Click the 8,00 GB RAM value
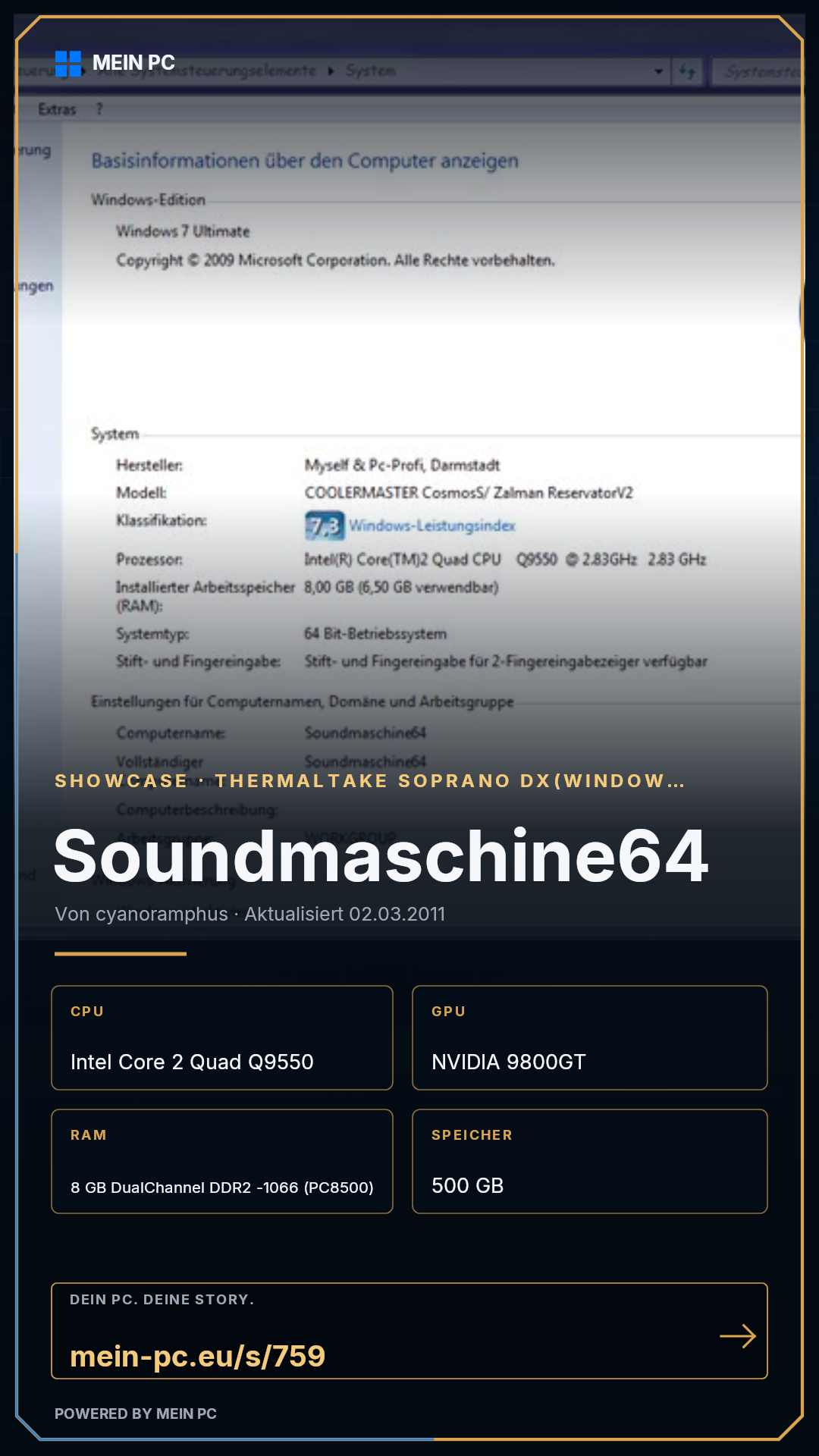The image size is (819, 1456). (x=402, y=587)
